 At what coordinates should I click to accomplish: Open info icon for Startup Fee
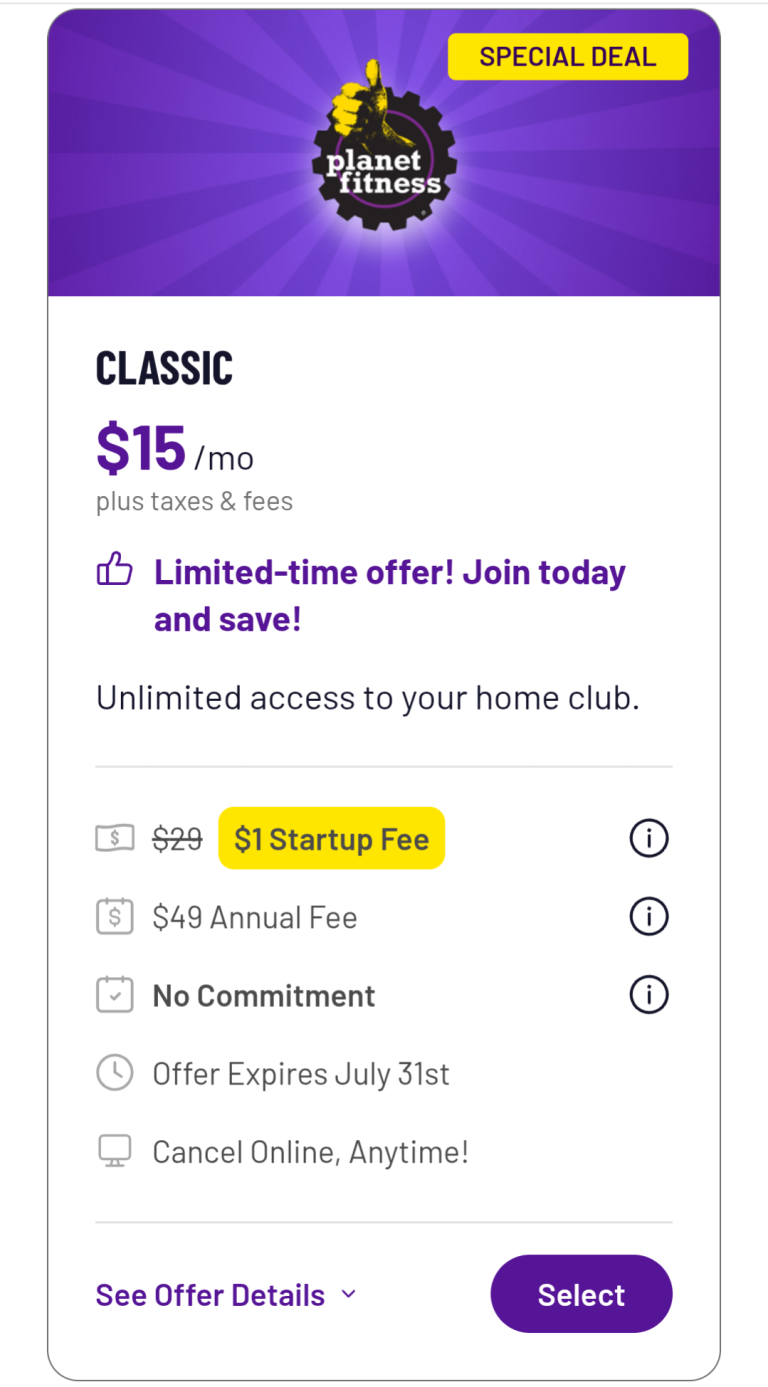click(648, 838)
